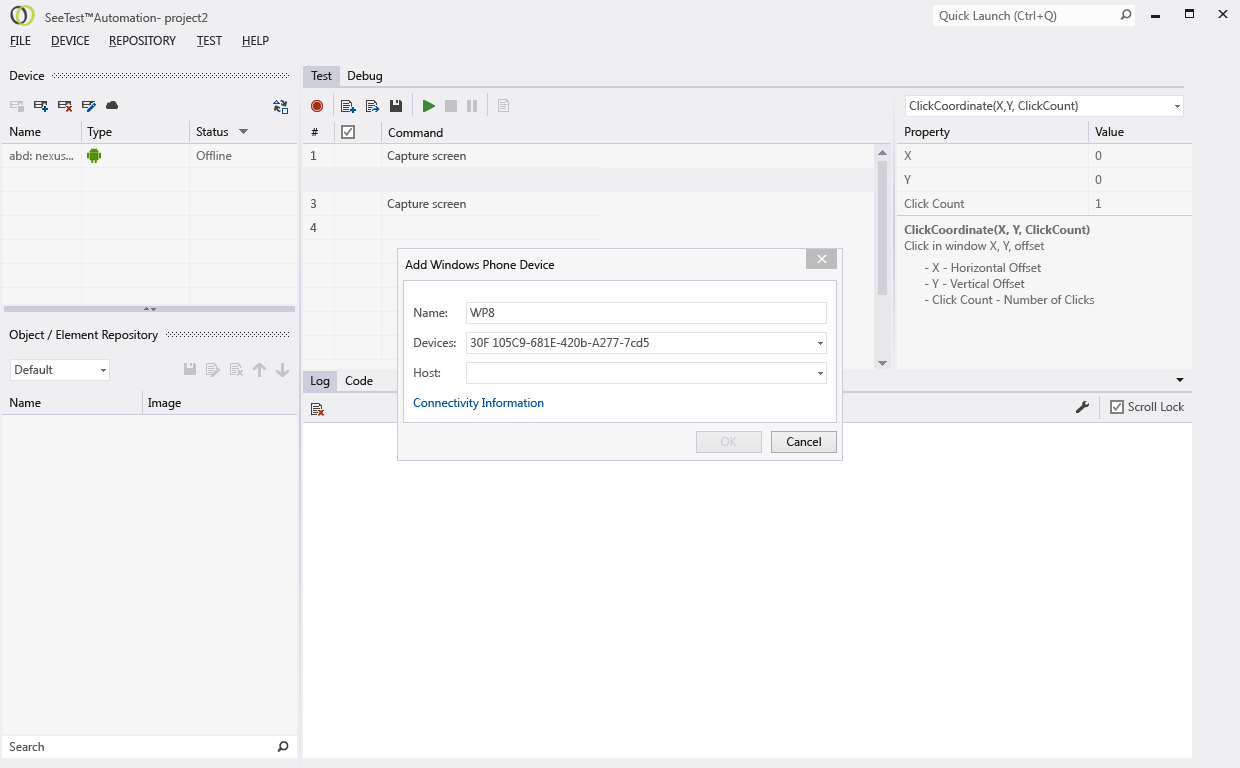Image resolution: width=1240 pixels, height=768 pixels.
Task: Click the Stop square button in Test toolbar
Action: coord(451,106)
